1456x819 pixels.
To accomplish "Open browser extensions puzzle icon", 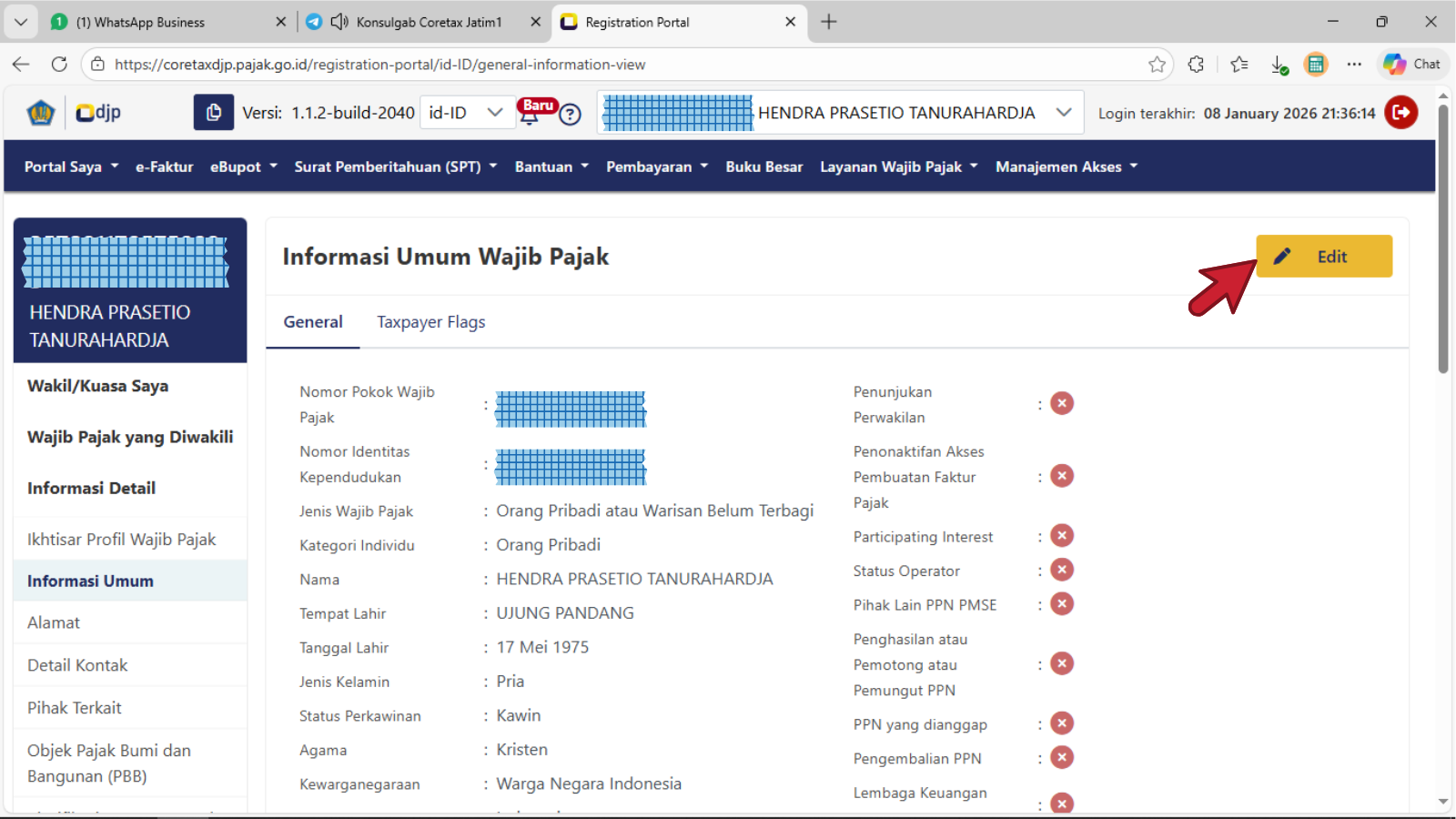I will [1196, 65].
